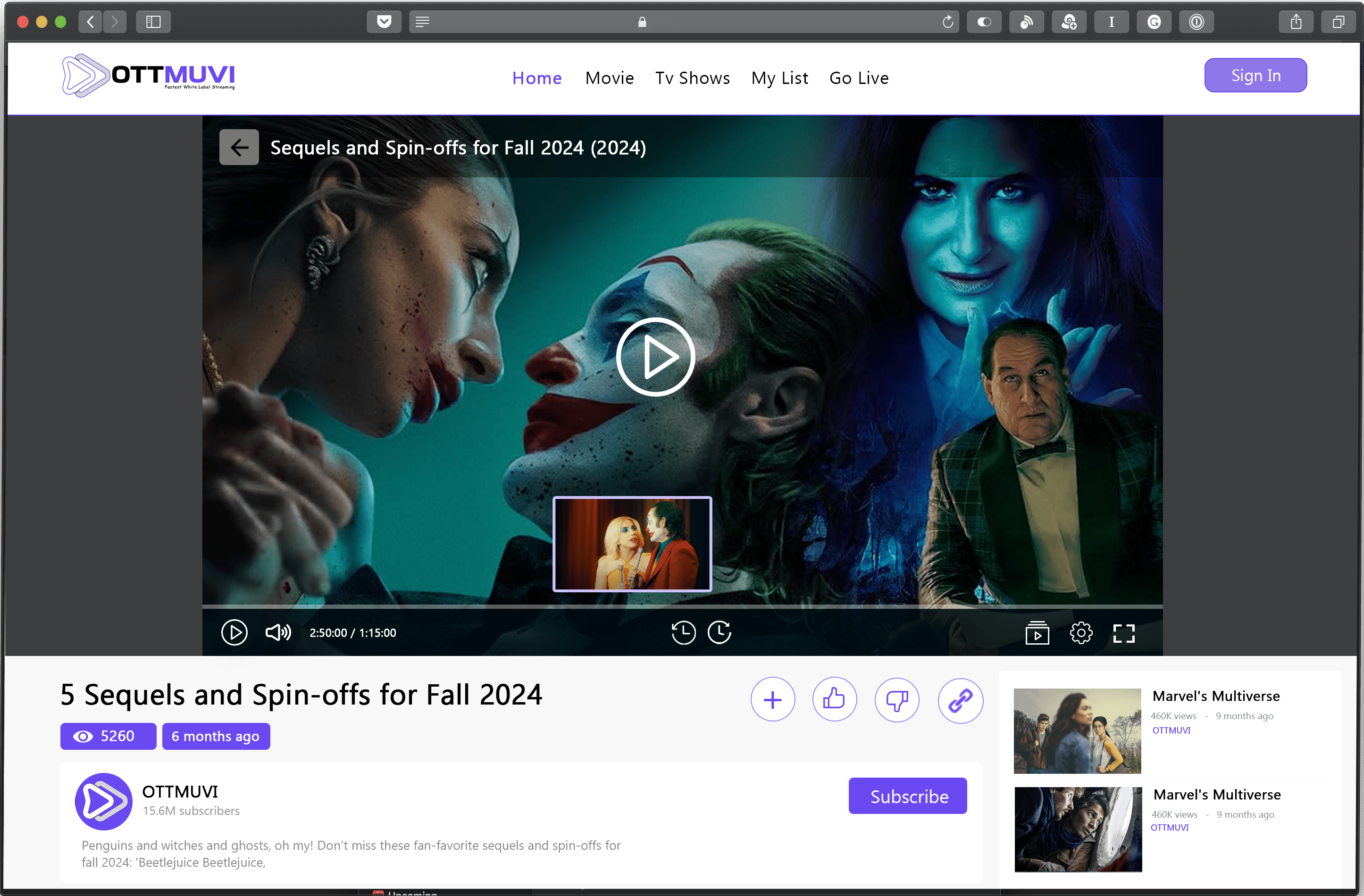Go back using the back arrow on player
The height and width of the screenshot is (896, 1364).
pyautogui.click(x=239, y=147)
